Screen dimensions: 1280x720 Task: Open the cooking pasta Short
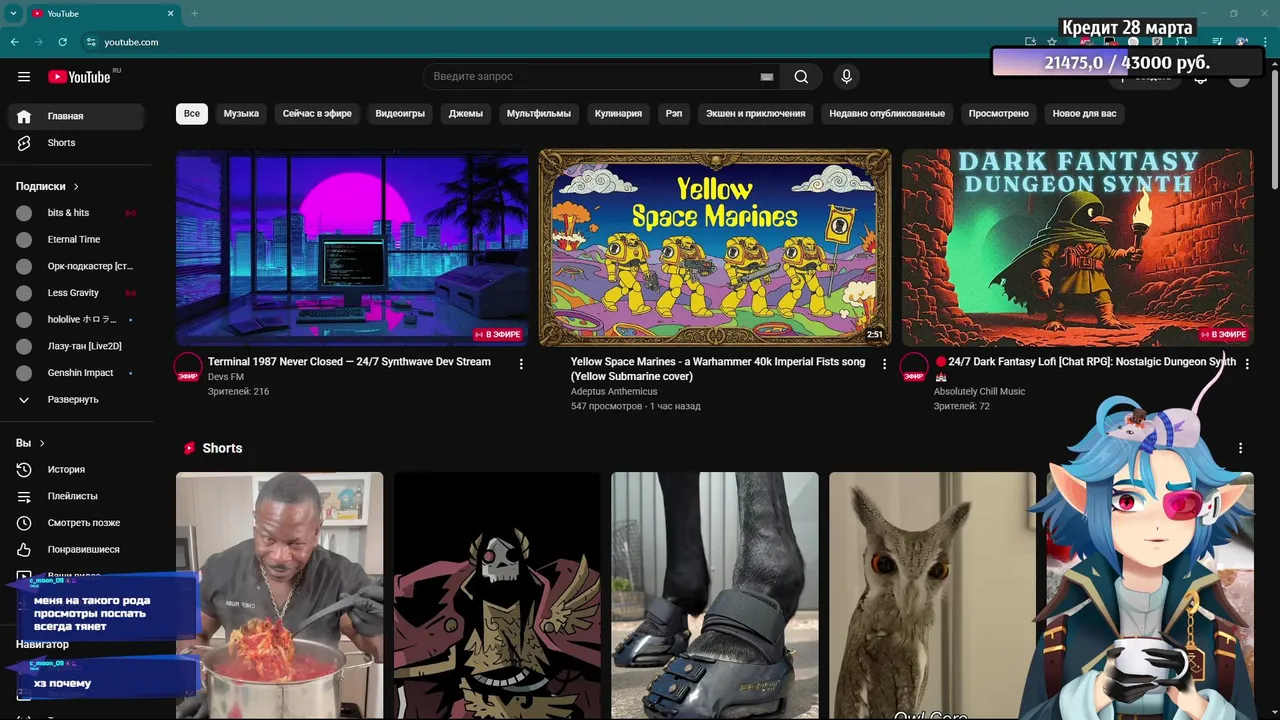(279, 595)
